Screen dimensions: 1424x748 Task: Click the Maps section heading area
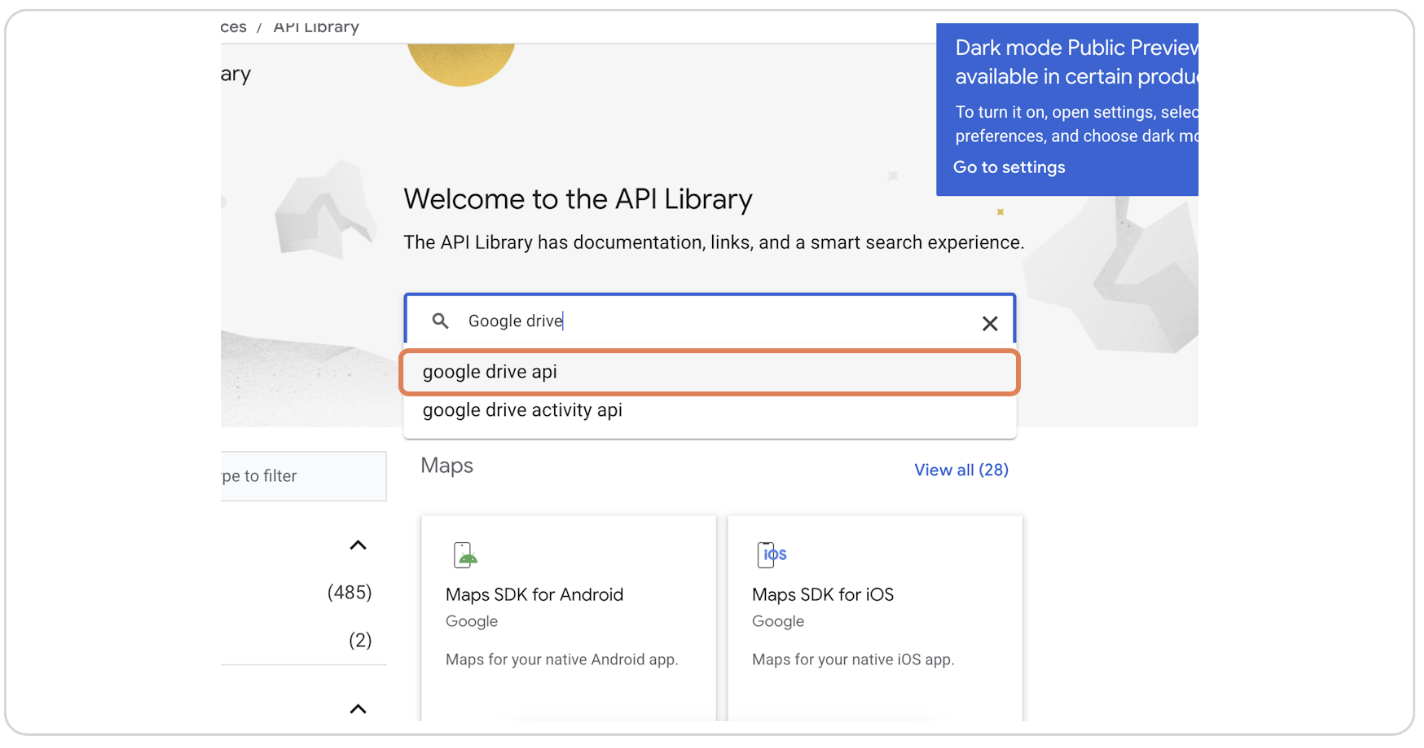pyautogui.click(x=446, y=465)
